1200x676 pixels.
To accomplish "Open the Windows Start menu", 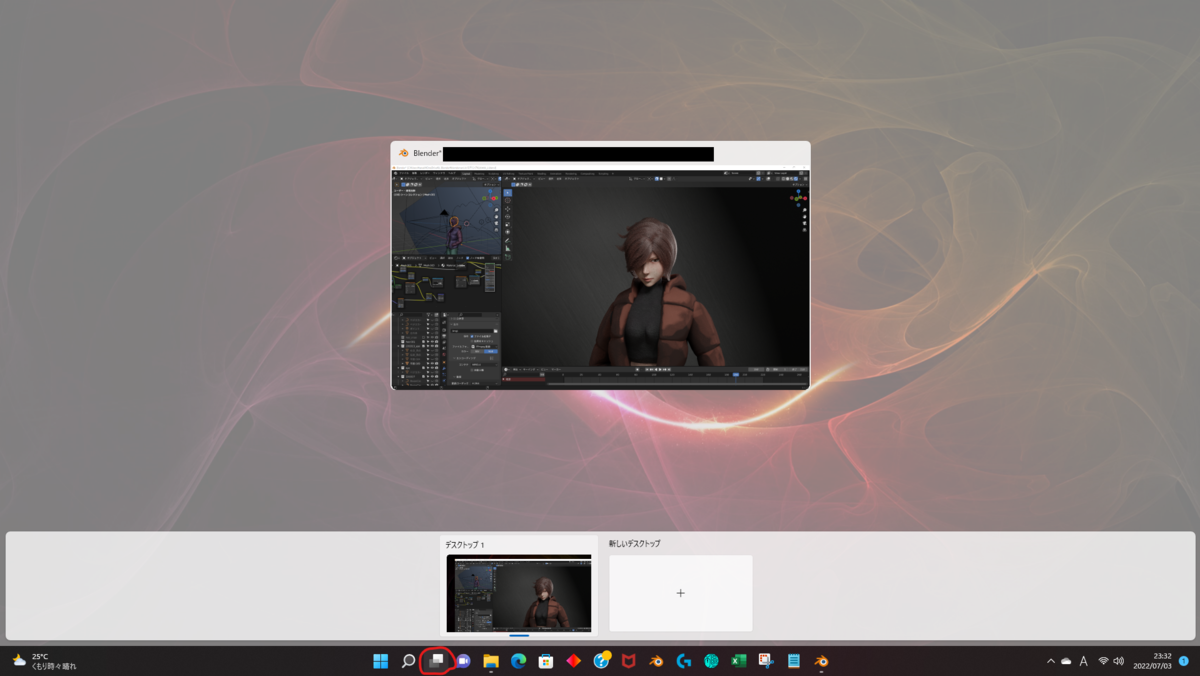I will click(x=381, y=661).
